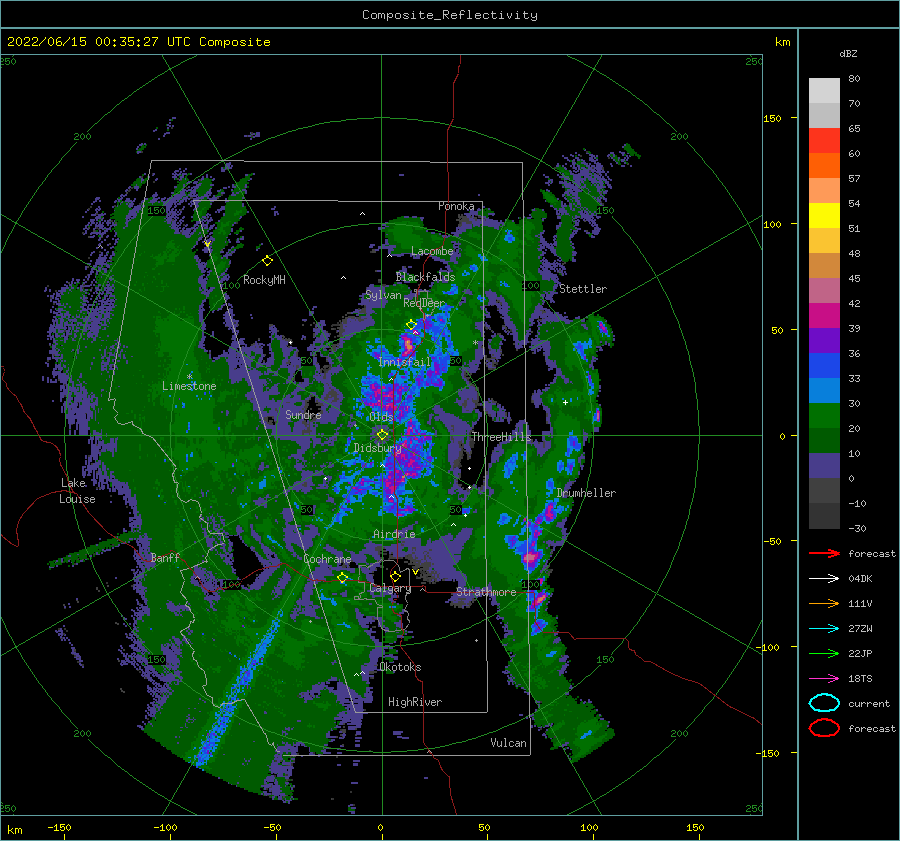The height and width of the screenshot is (841, 900).
Task: Click the Airdrie city label
Action: pyautogui.click(x=394, y=534)
